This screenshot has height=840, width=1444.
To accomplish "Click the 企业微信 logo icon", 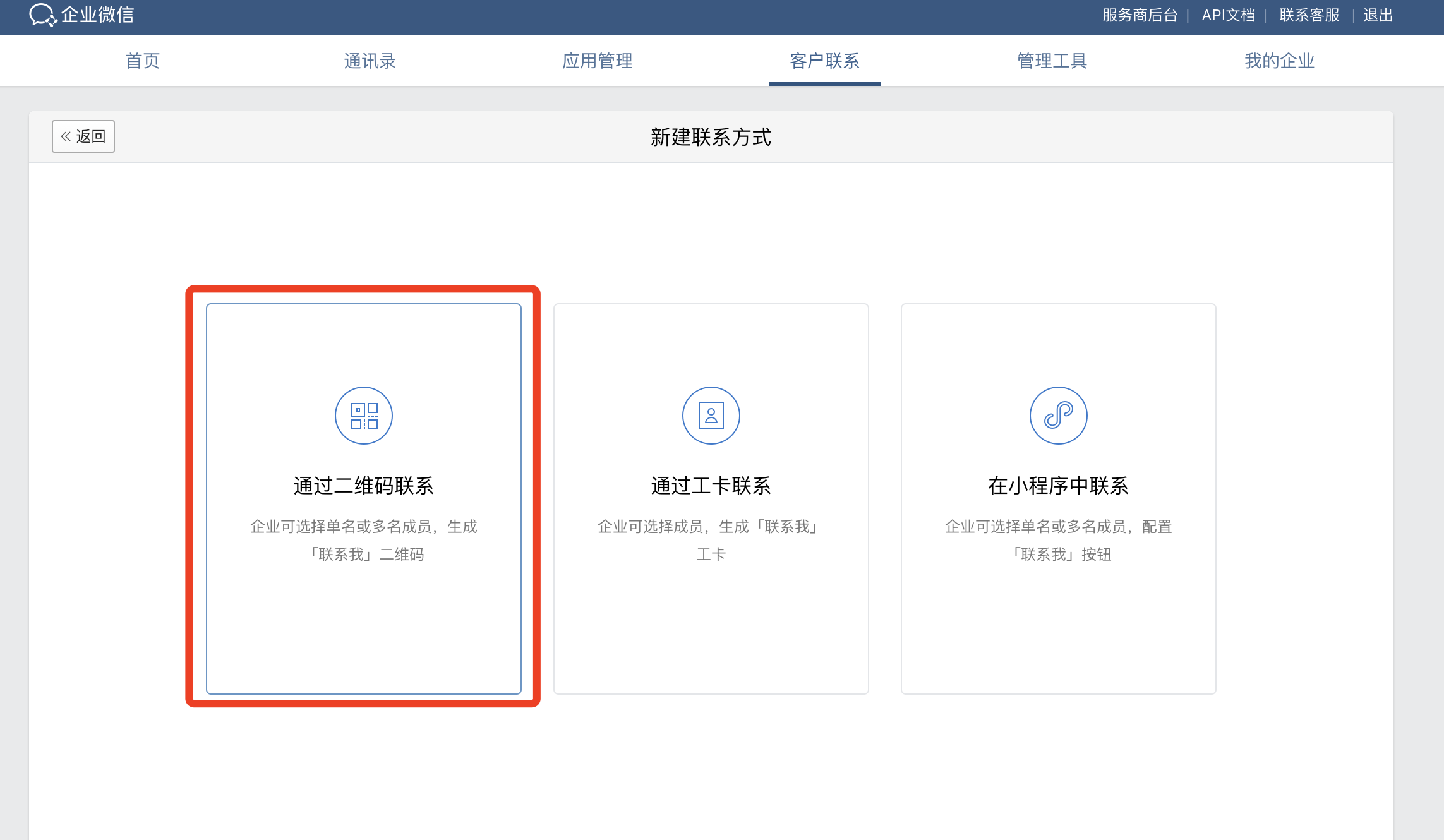I will 43,15.
